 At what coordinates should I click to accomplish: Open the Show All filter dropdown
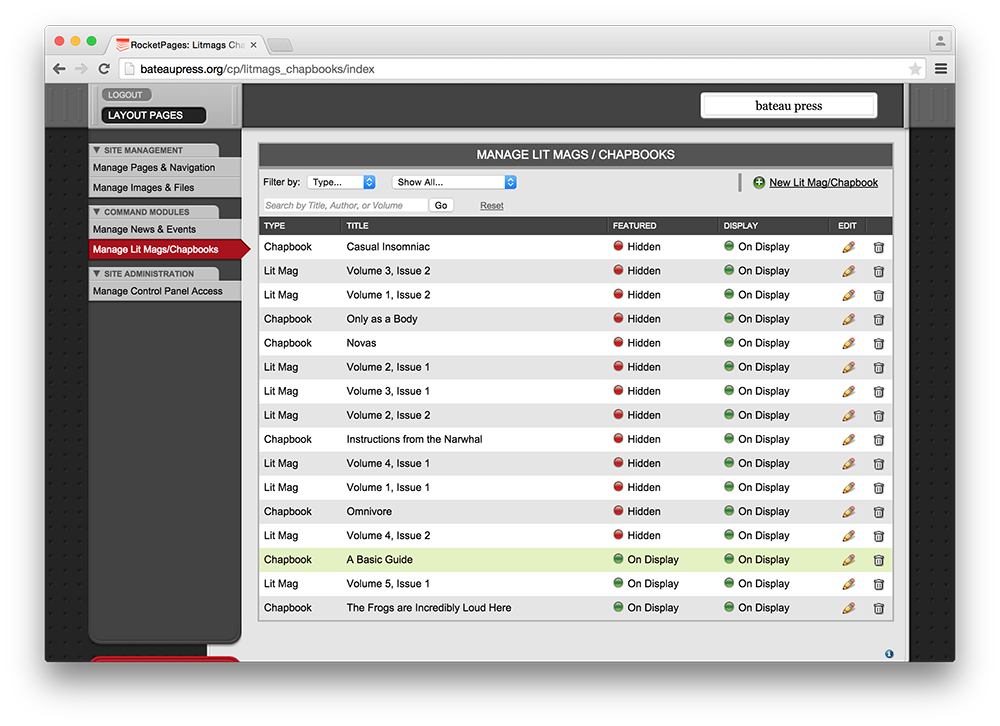[x=454, y=182]
